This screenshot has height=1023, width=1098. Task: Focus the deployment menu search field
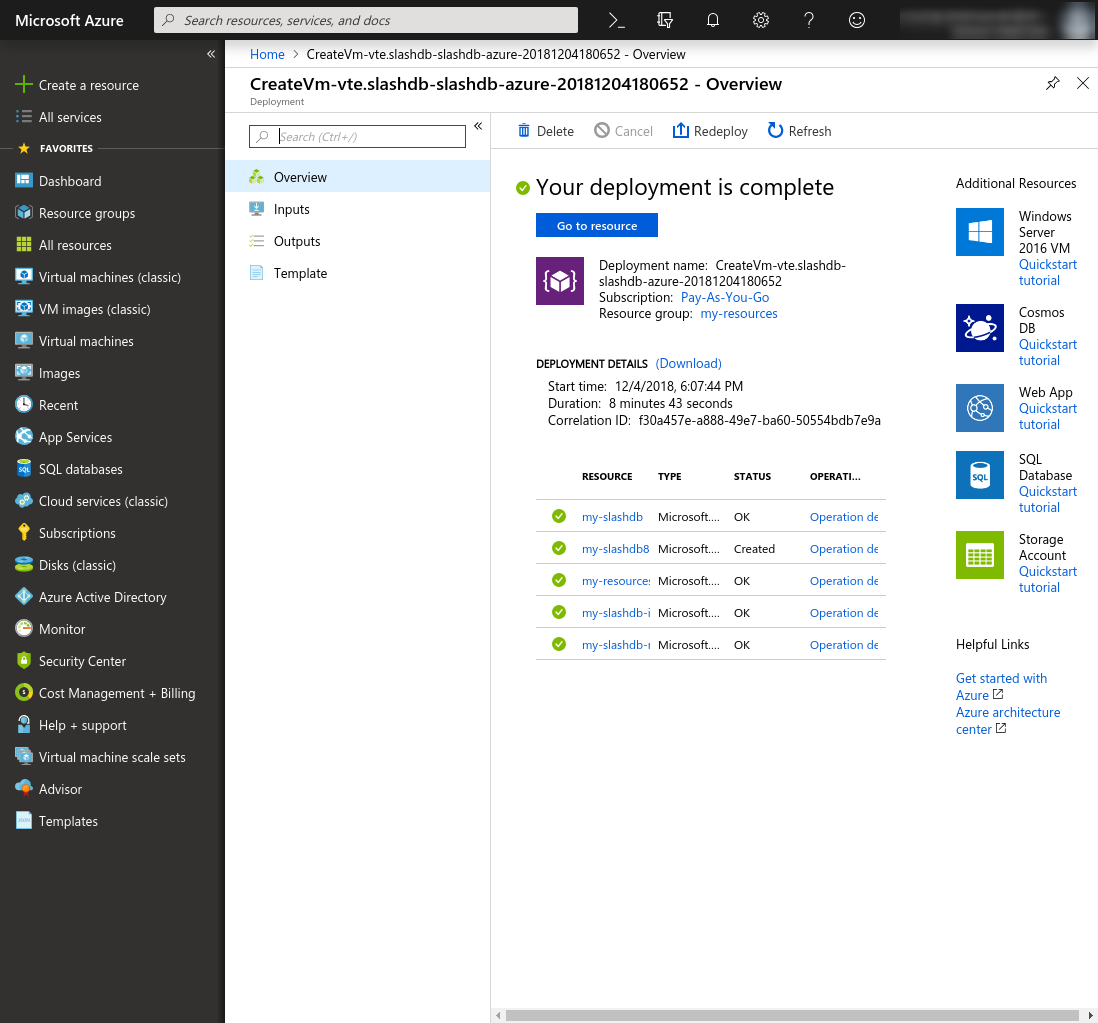coord(369,137)
